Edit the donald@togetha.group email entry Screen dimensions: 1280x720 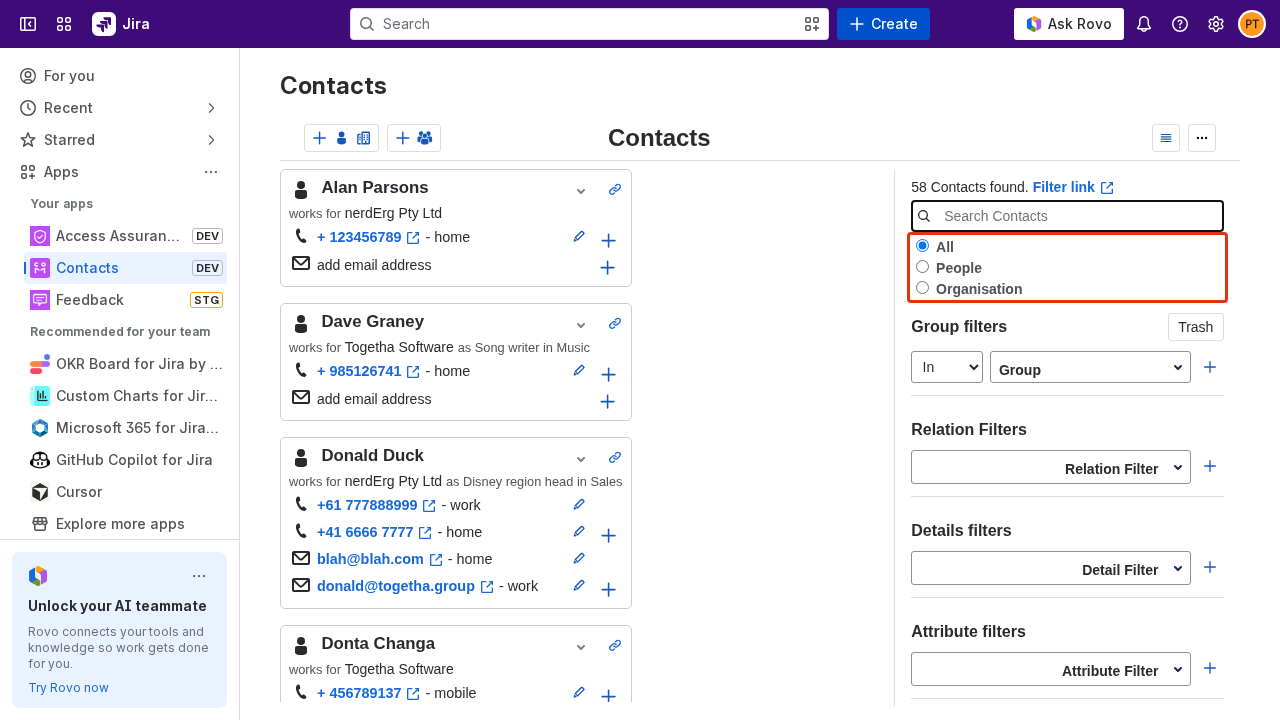pyautogui.click(x=579, y=586)
